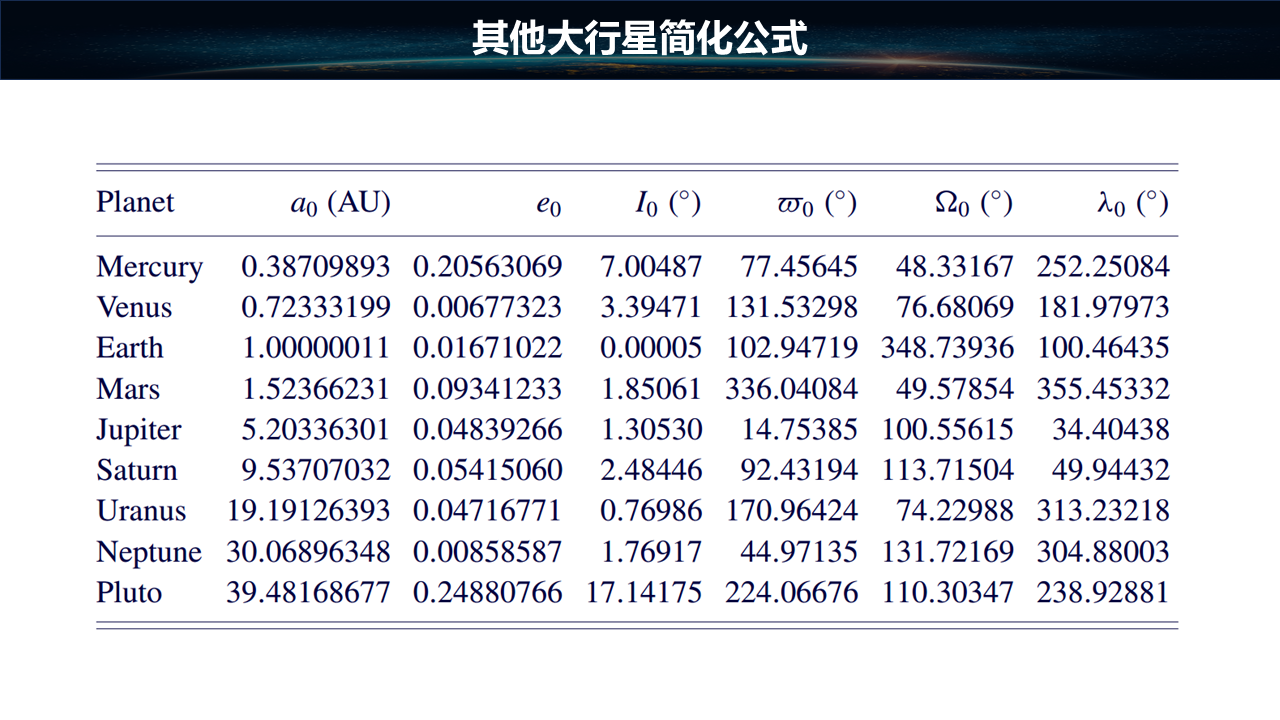
Task: Click the Jupiter row label
Action: pos(139,430)
